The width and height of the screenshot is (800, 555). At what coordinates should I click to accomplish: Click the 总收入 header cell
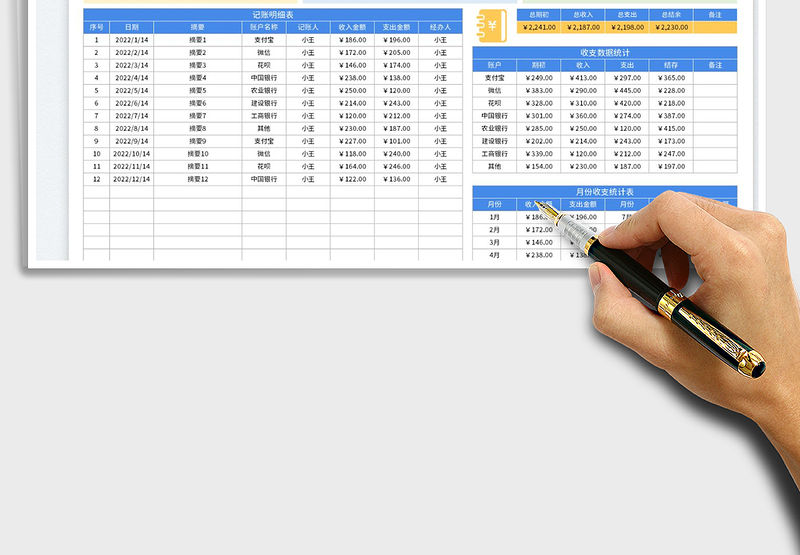click(583, 15)
